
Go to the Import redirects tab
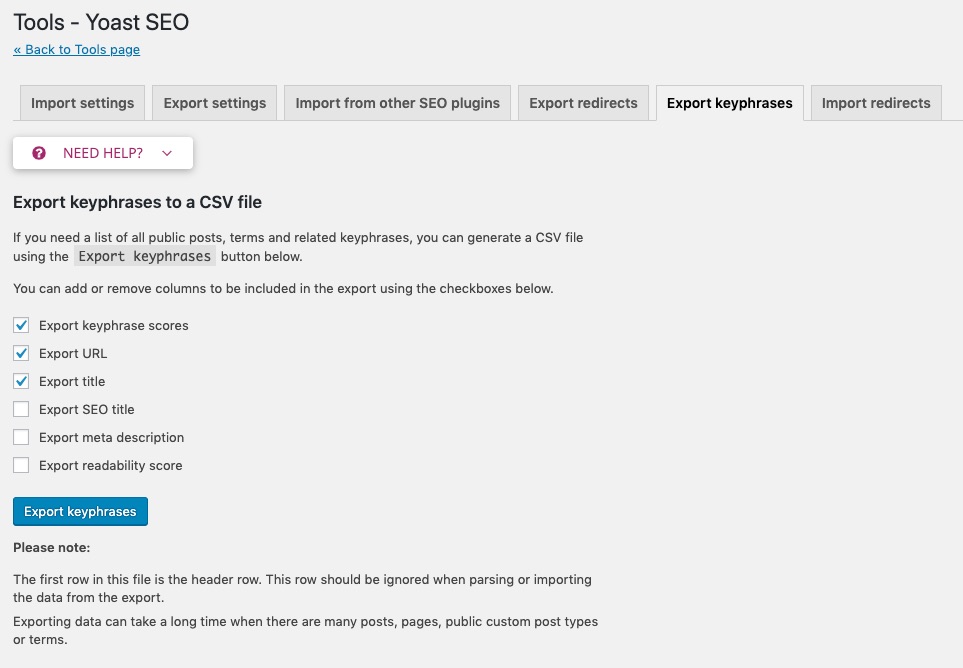click(x=876, y=103)
